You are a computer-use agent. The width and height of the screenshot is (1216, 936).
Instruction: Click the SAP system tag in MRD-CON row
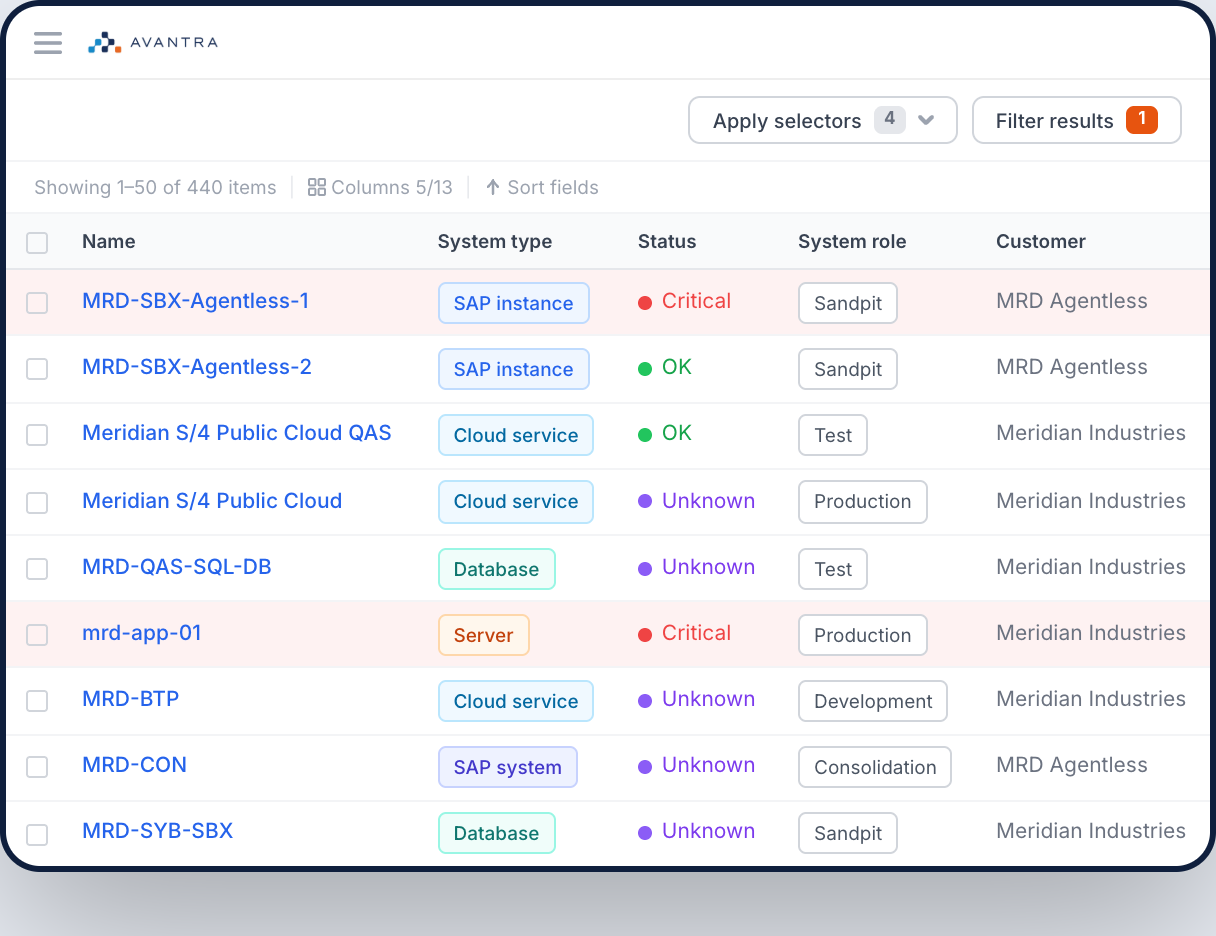coord(508,767)
